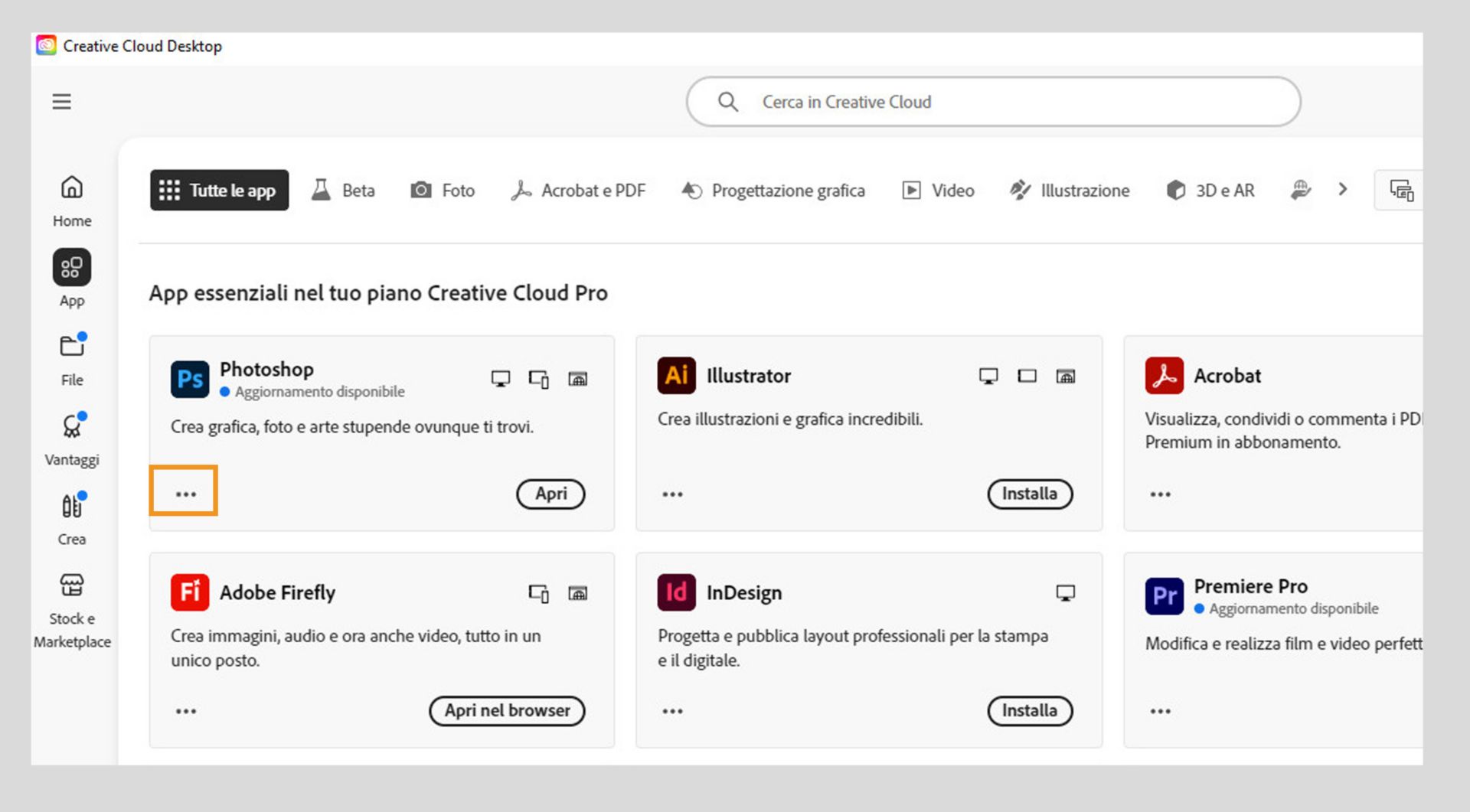Click the Acrobat app icon
Screen dimensions: 1470x812
1164,376
